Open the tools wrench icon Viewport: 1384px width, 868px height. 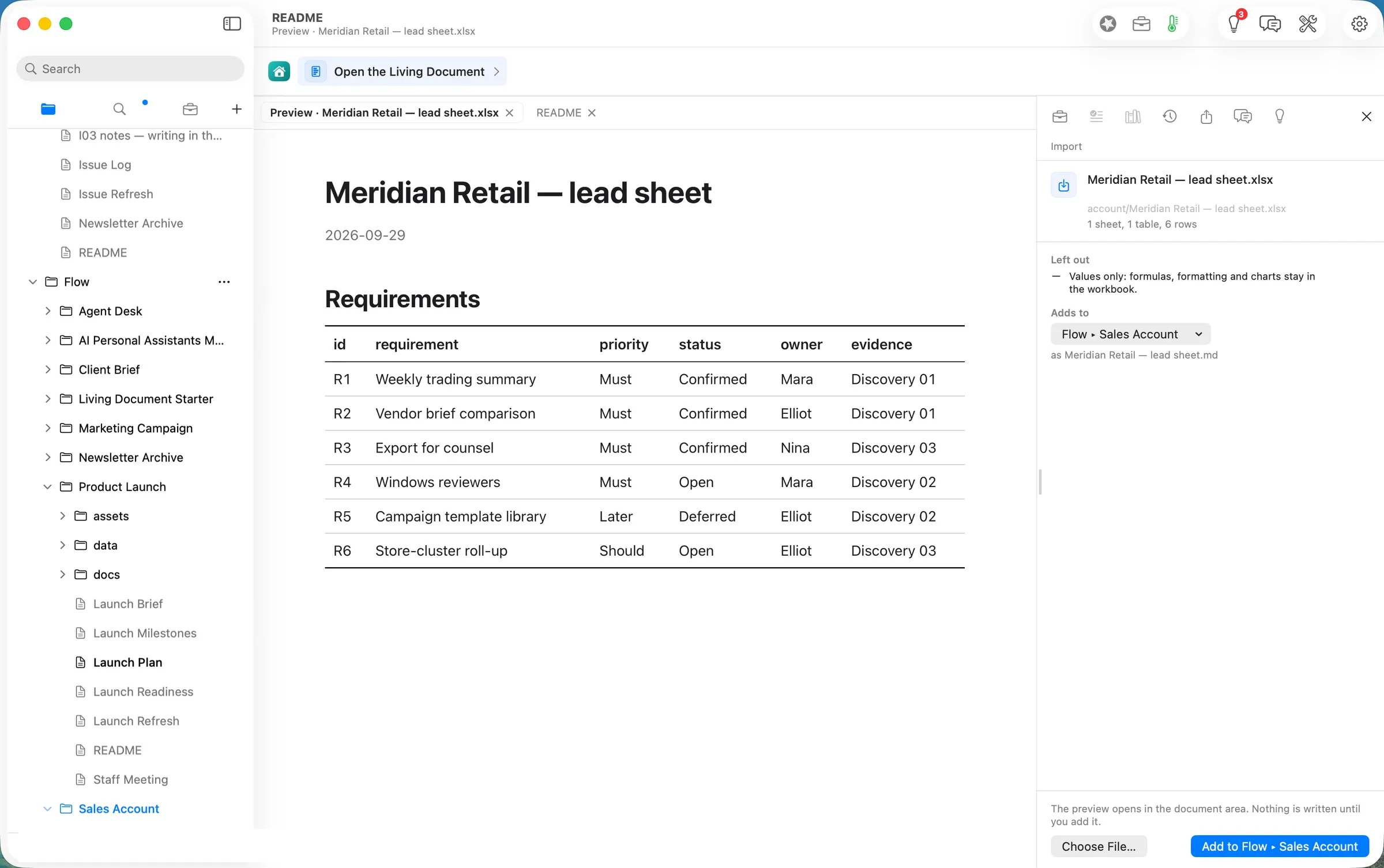point(1308,24)
